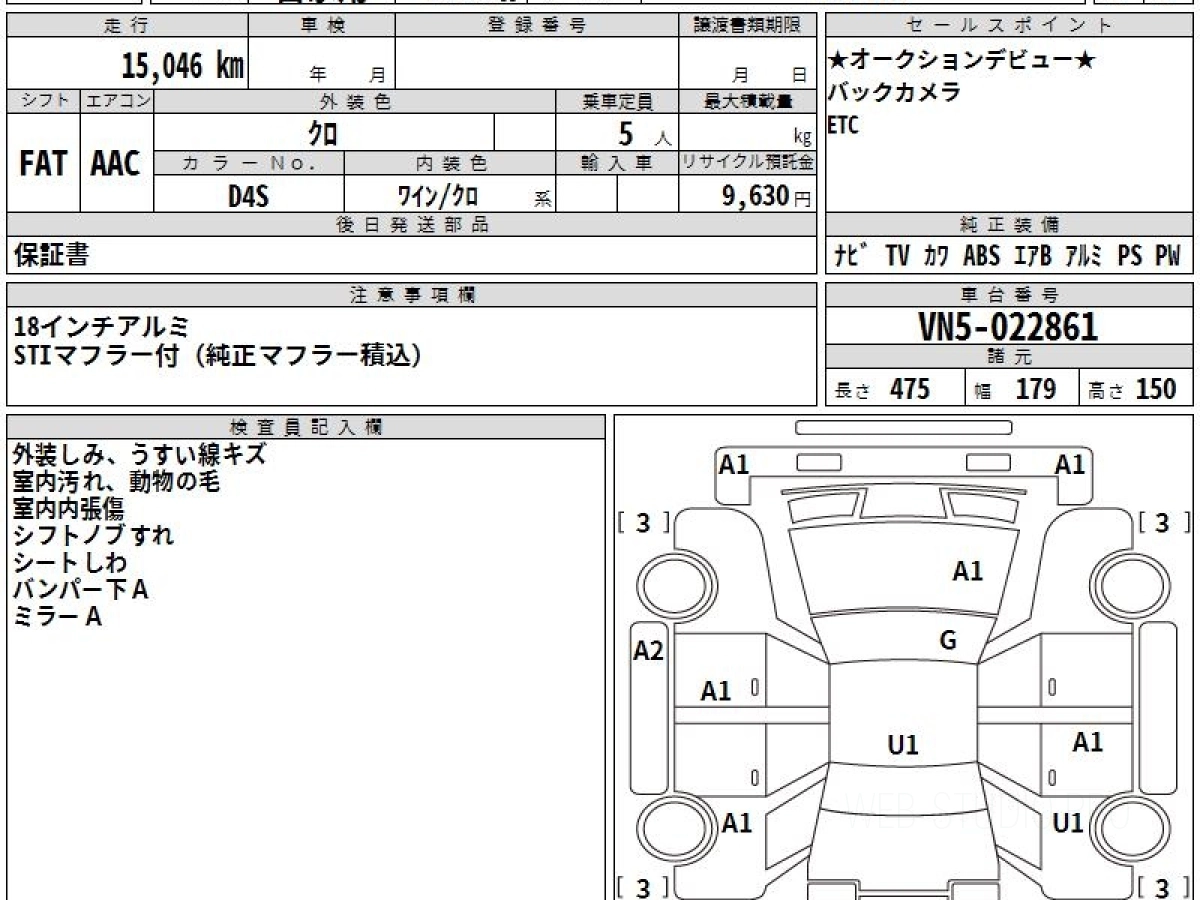This screenshot has height=900, width=1200.
Task: Select the ★オークションデビュー★ line
Action: tap(961, 60)
